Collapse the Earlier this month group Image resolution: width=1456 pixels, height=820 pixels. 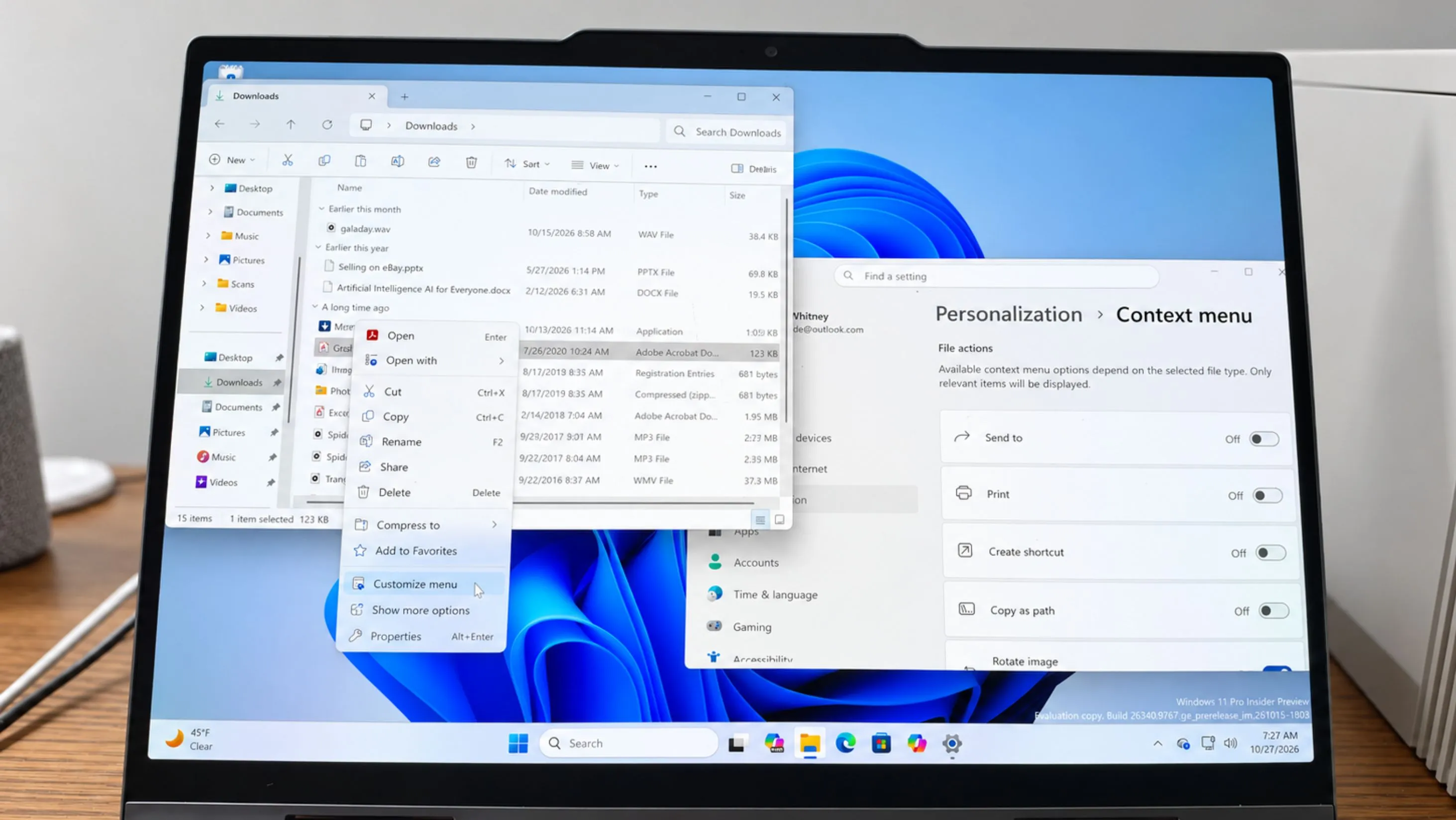[x=321, y=209]
